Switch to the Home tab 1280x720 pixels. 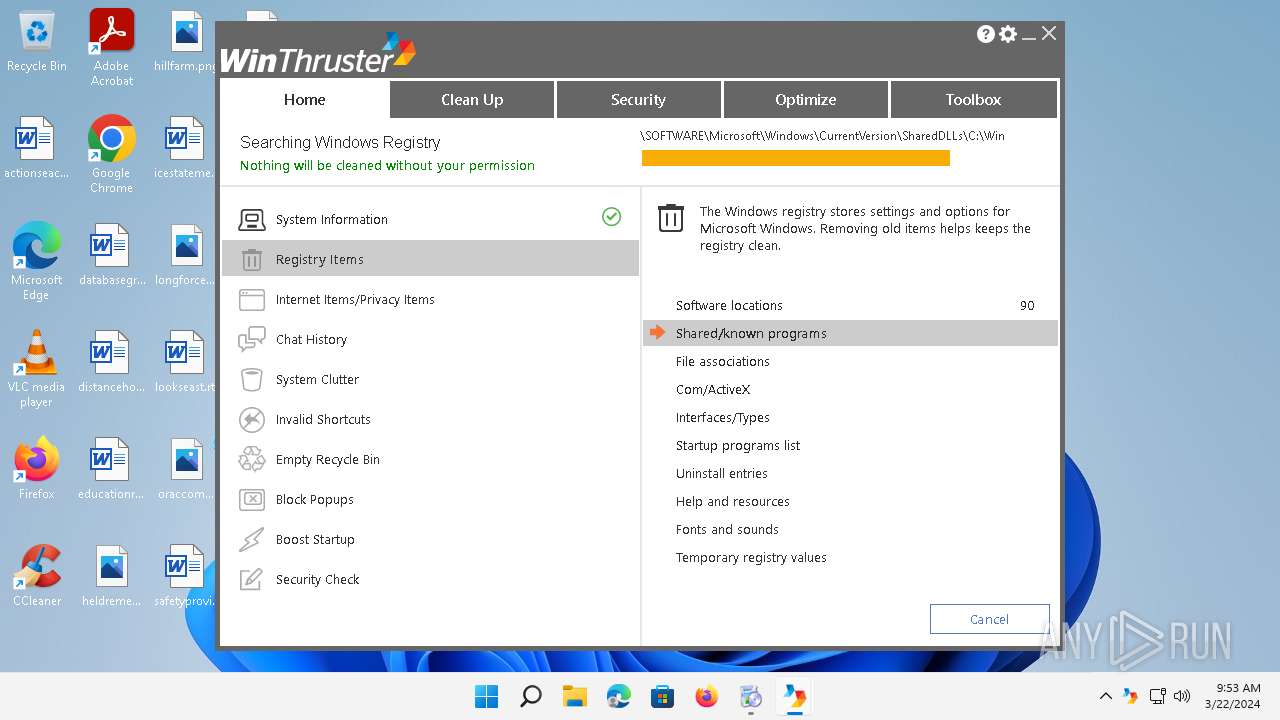pyautogui.click(x=305, y=100)
